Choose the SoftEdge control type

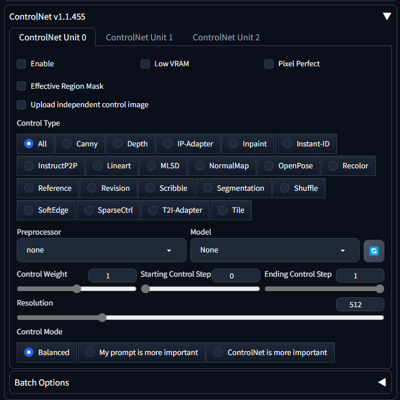[x=46, y=210]
